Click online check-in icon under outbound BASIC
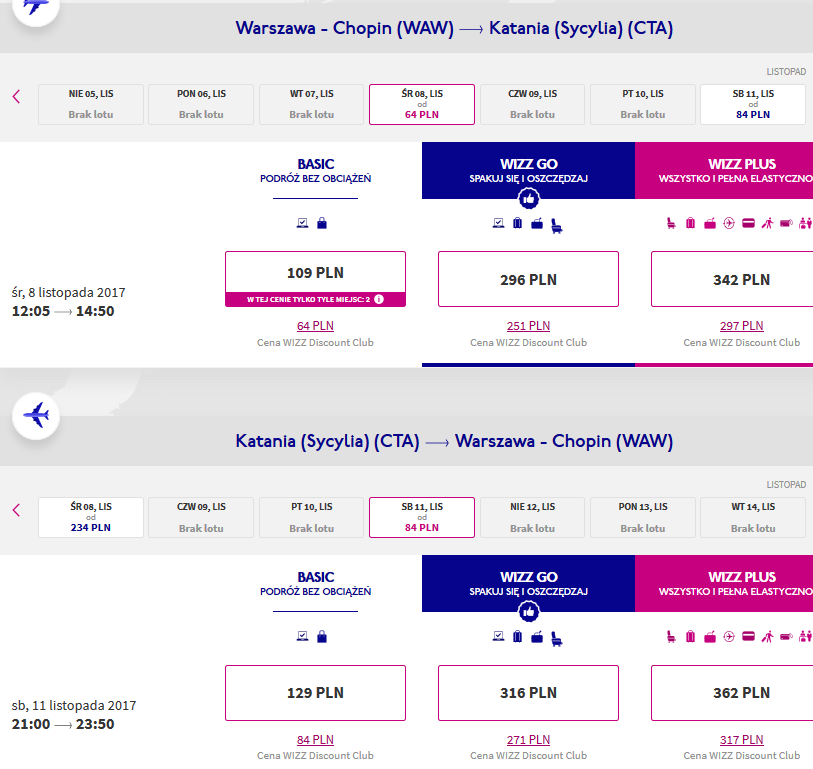The image size is (813, 769). (x=302, y=223)
